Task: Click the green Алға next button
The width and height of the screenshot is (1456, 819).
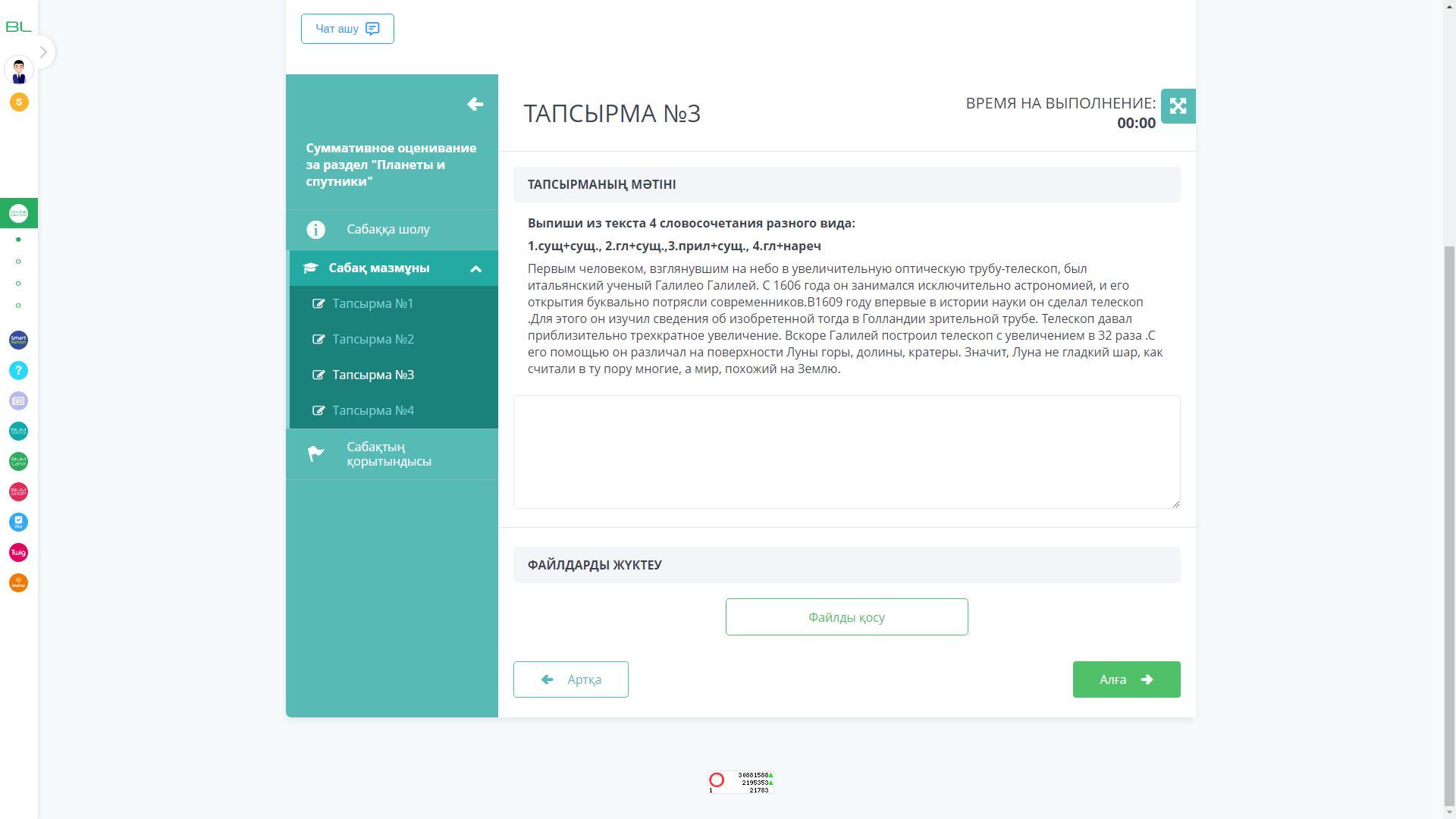Action: tap(1125, 679)
